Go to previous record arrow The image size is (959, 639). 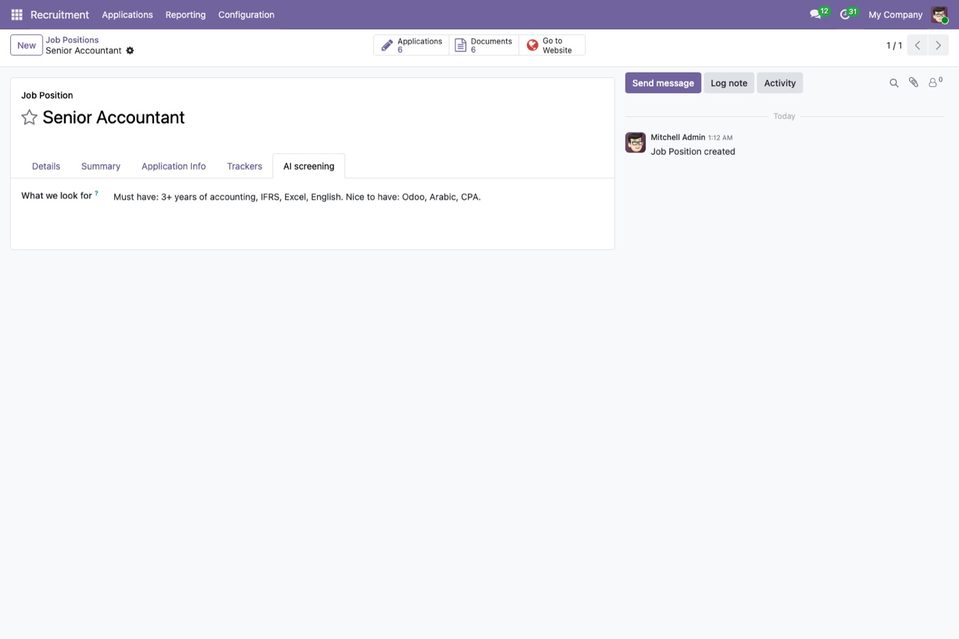point(917,45)
